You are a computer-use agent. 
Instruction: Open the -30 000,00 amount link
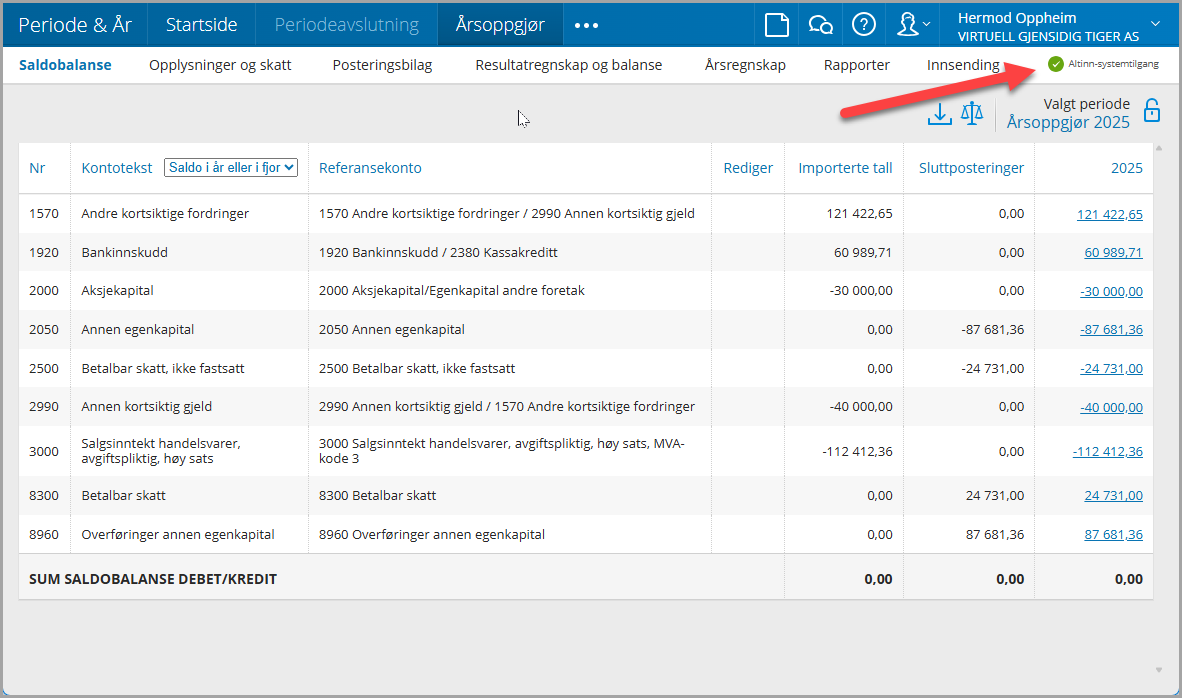1111,291
